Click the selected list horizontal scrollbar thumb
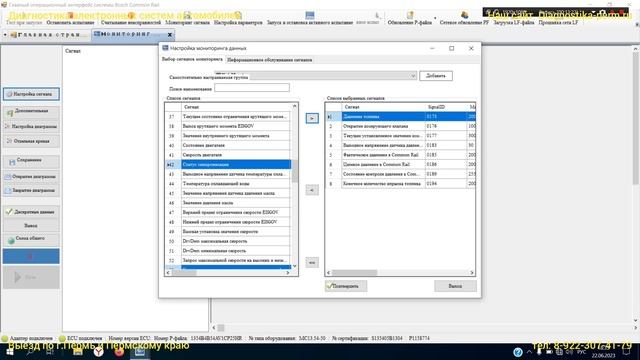 (x=354, y=273)
